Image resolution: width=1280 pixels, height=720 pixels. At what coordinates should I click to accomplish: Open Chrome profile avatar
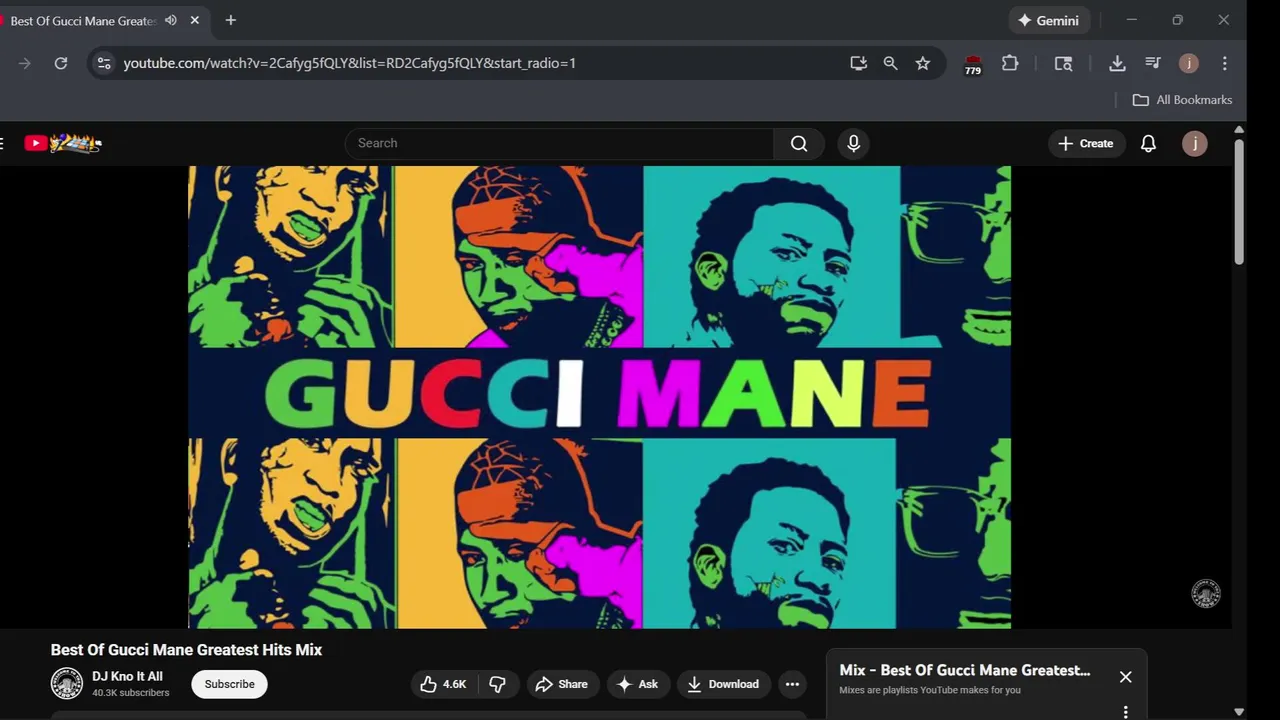click(x=1188, y=63)
